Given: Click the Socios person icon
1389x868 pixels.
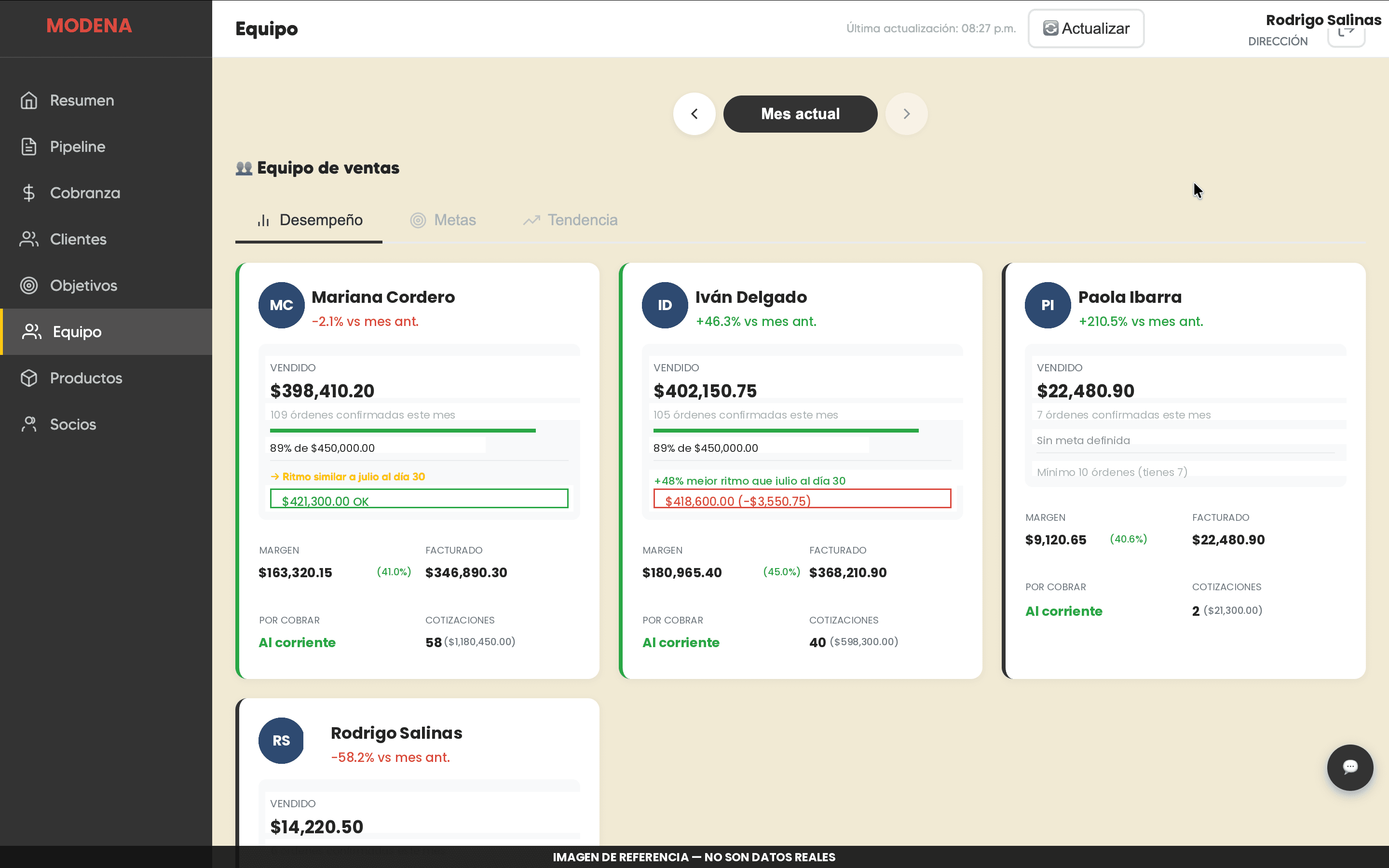Looking at the screenshot, I should click(x=29, y=424).
